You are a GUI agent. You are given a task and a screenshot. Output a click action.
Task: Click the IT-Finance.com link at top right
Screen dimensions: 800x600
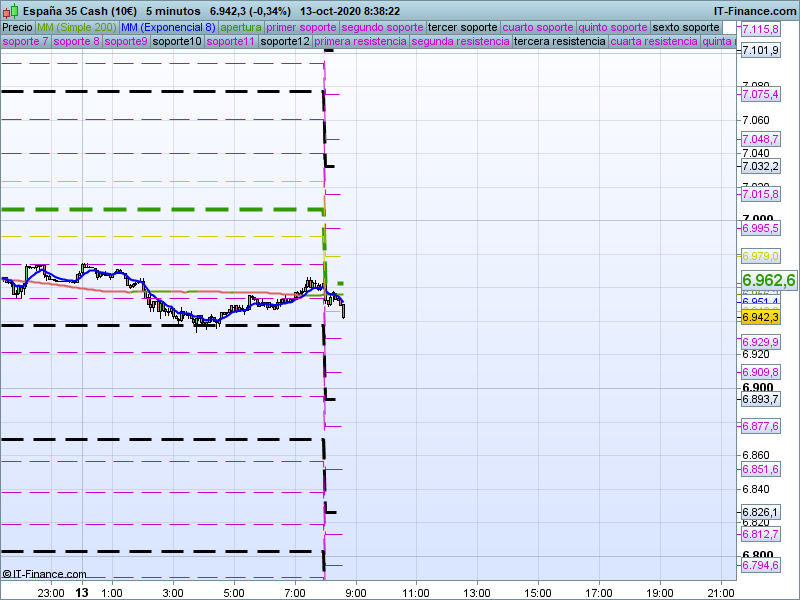coord(754,10)
